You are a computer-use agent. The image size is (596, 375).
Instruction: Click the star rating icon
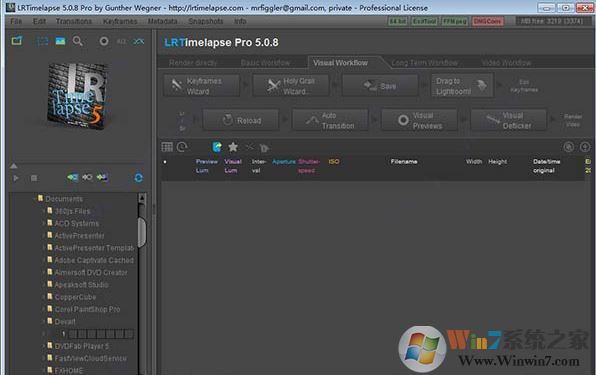233,147
